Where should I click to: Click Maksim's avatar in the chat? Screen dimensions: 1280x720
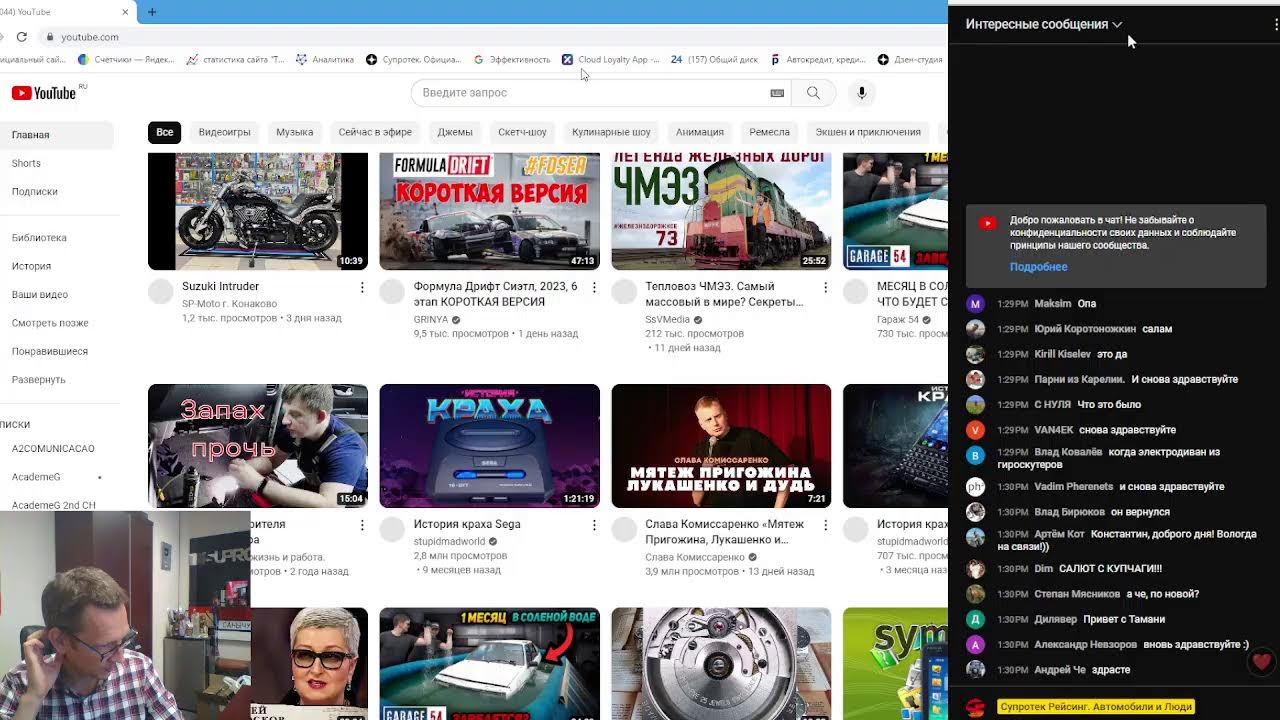tap(976, 304)
